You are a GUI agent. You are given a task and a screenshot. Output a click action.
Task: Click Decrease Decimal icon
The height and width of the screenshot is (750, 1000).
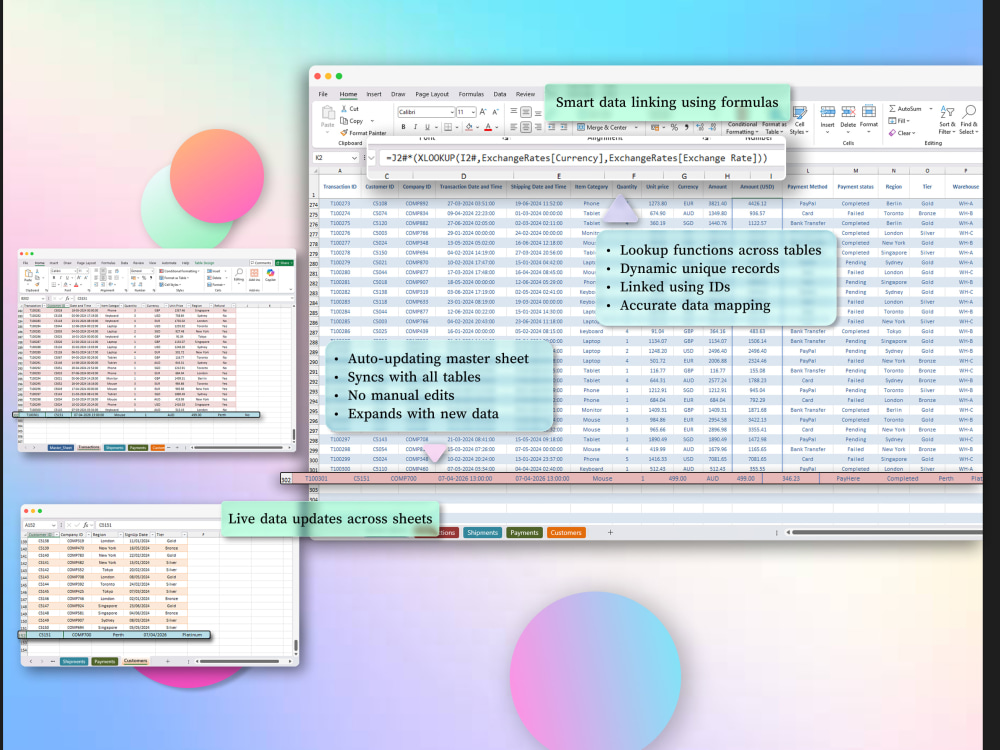(712, 127)
